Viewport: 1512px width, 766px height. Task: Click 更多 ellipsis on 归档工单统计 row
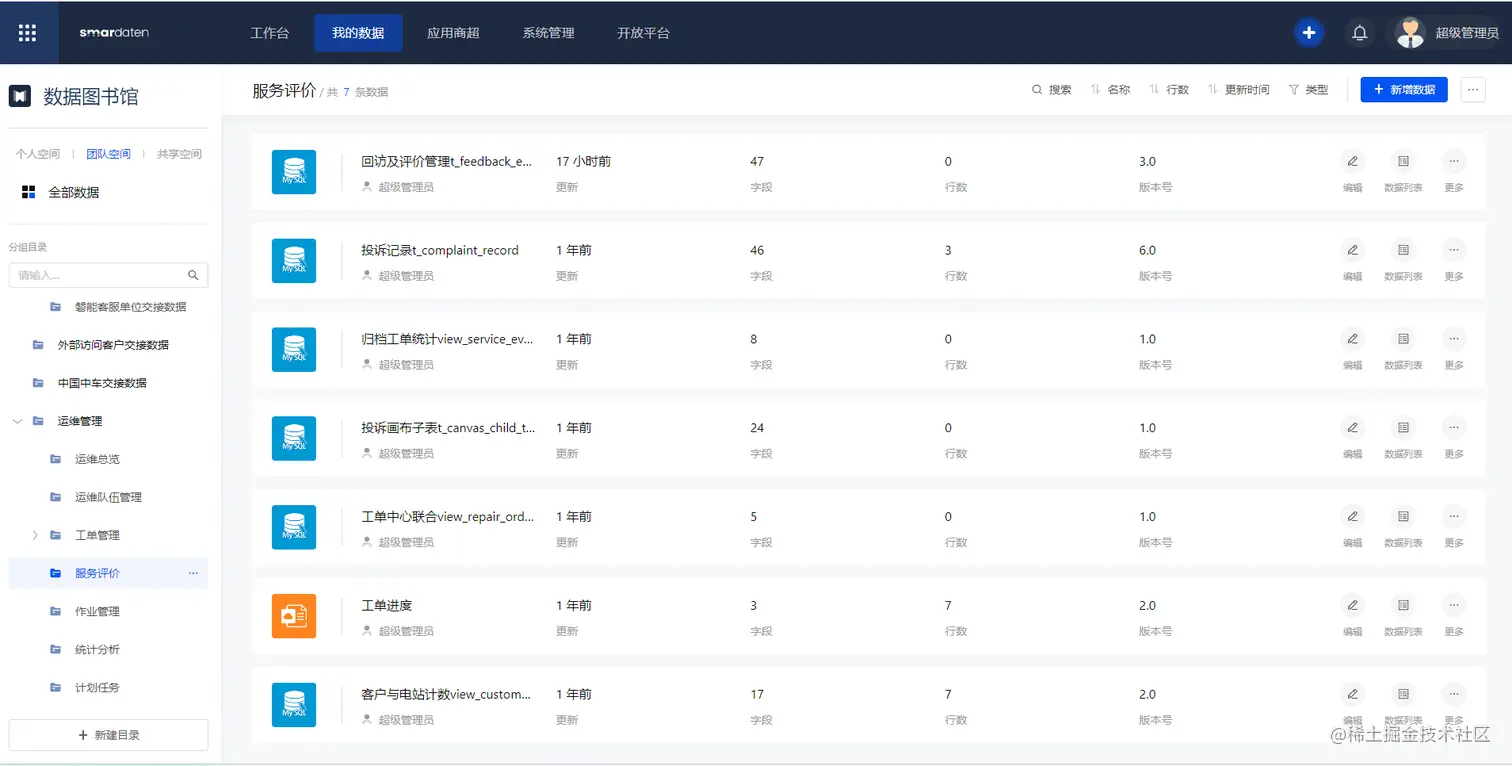pos(1453,338)
